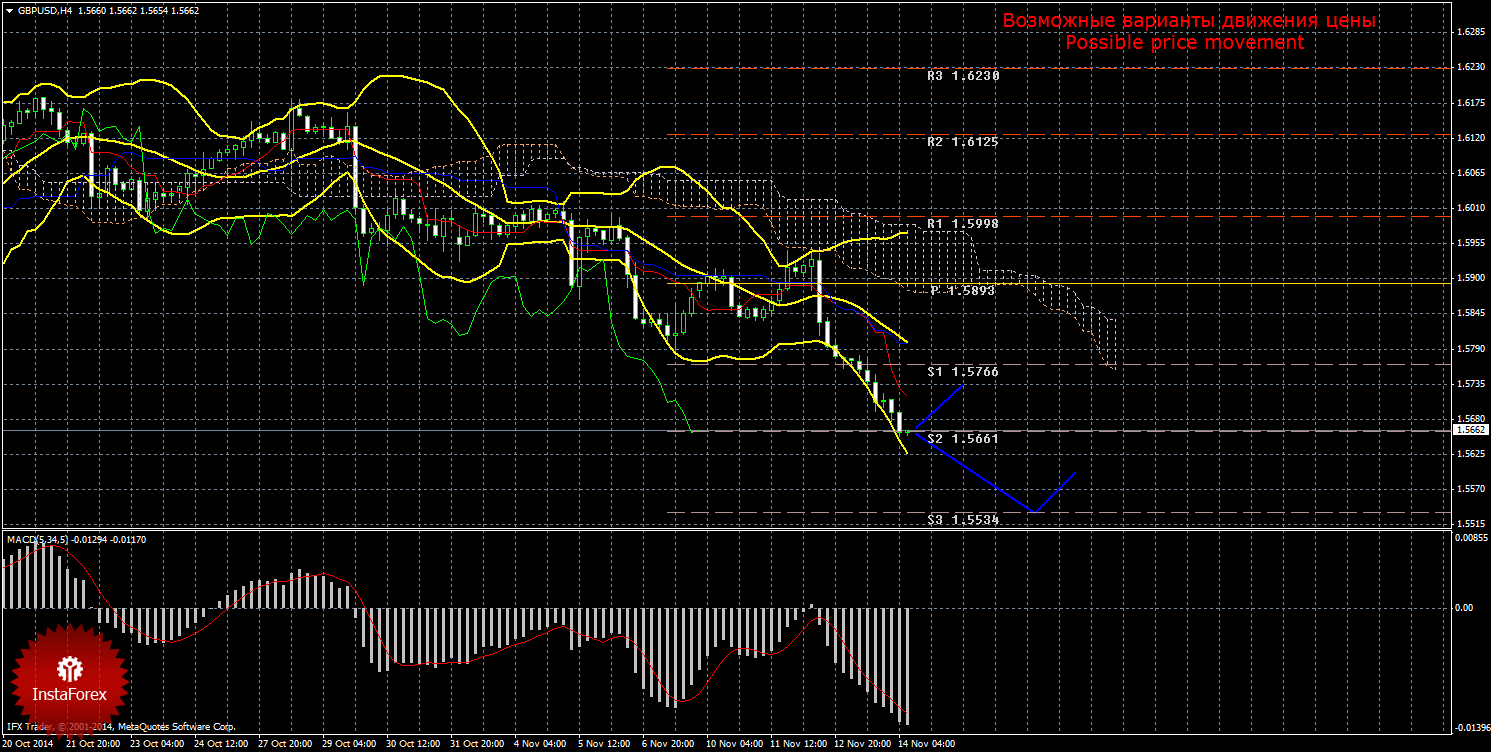Click the 20 Oct 2014 date label
The image size is (1491, 752).
pos(28,744)
